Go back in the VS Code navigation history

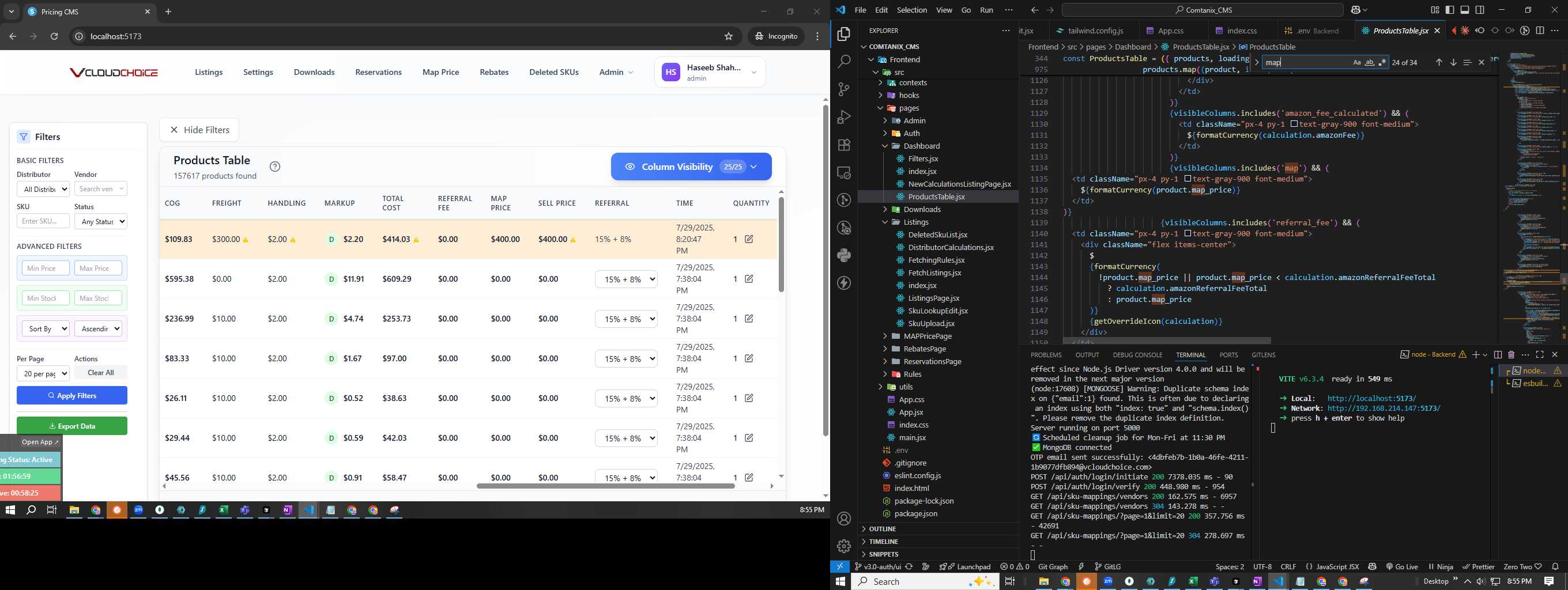[1034, 10]
